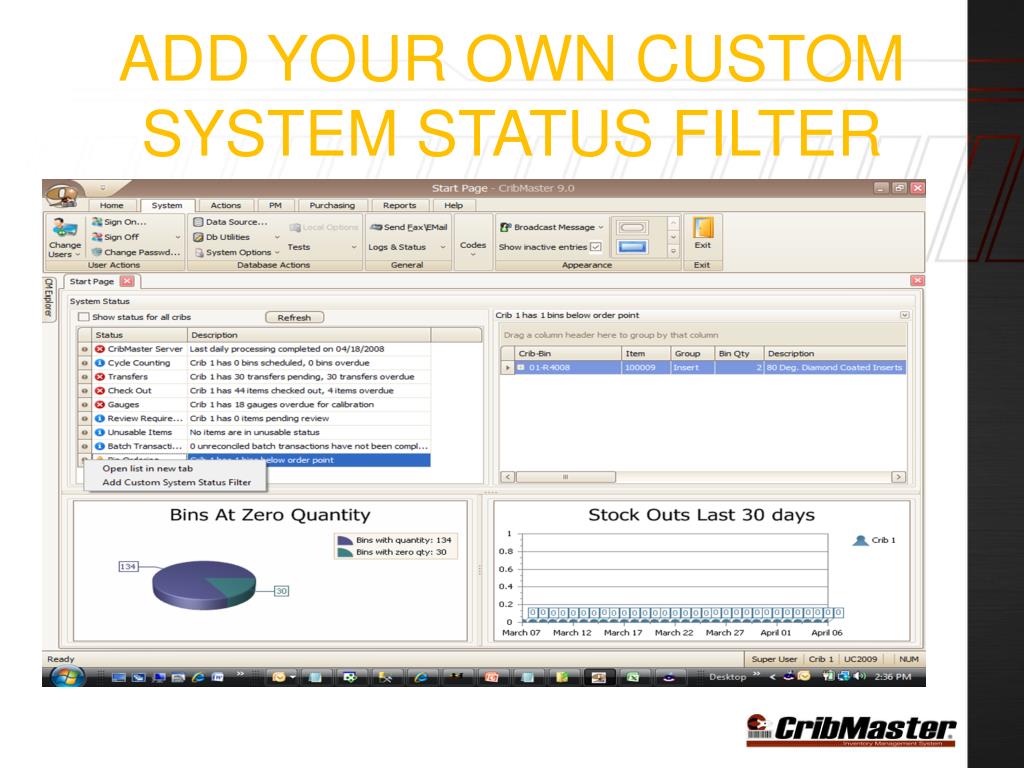The width and height of the screenshot is (1024, 768).
Task: Click the Db Utilities icon
Action: coord(199,237)
